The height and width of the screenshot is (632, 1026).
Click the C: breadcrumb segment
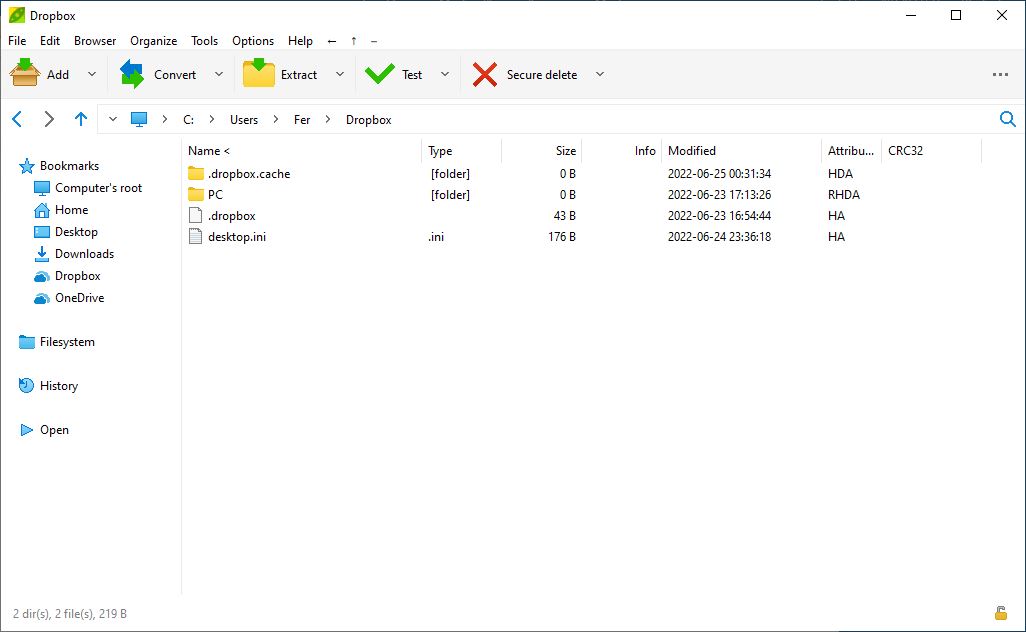pyautogui.click(x=188, y=120)
